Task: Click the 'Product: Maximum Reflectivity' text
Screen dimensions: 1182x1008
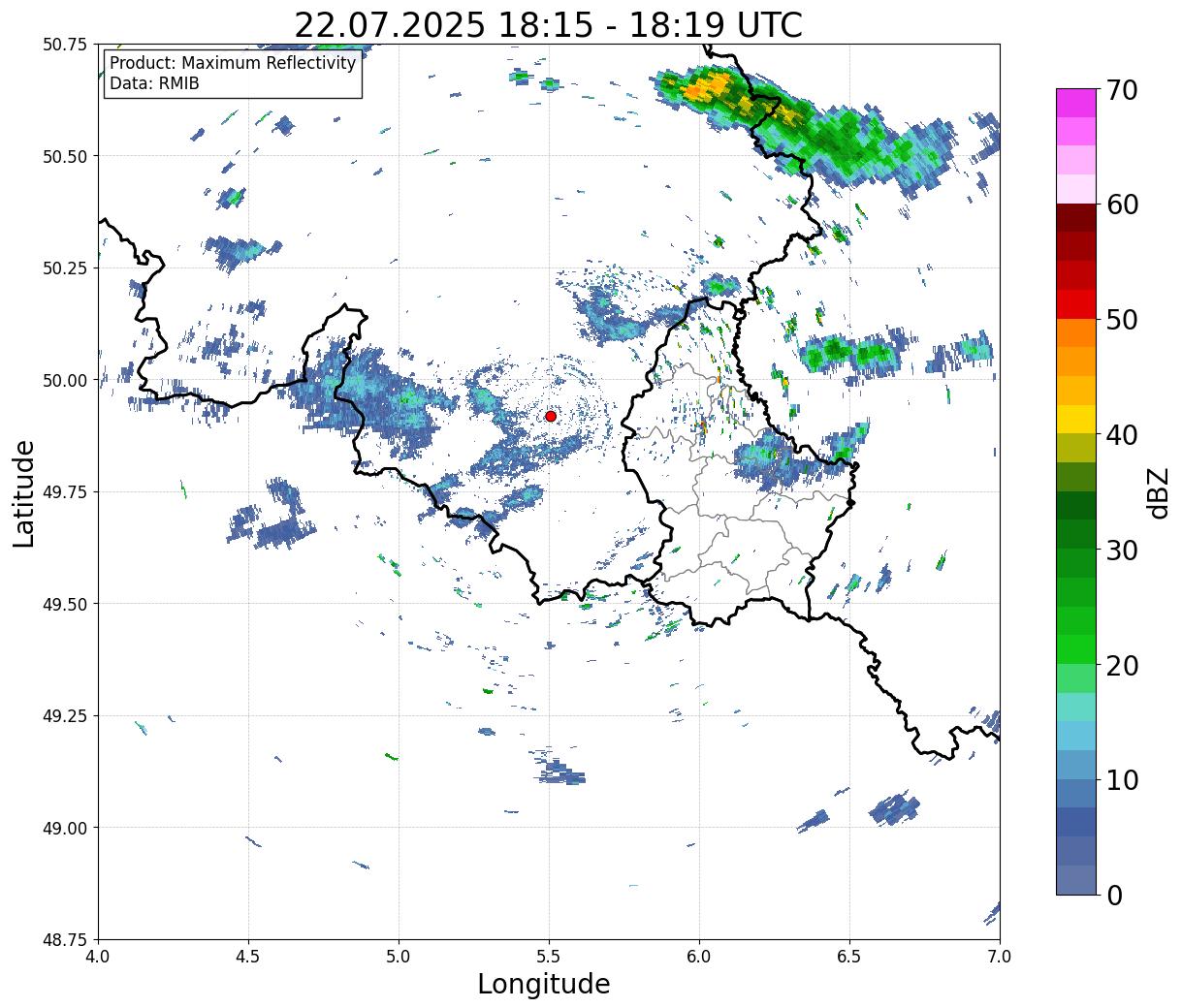Action: pyautogui.click(x=233, y=63)
